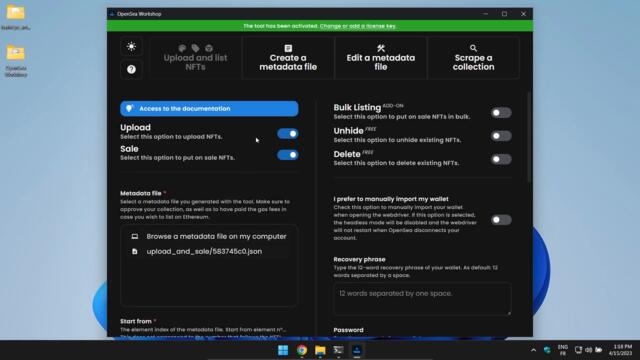Disable the Upload toggle
Image resolution: width=640 pixels, height=360 pixels.
(x=288, y=133)
